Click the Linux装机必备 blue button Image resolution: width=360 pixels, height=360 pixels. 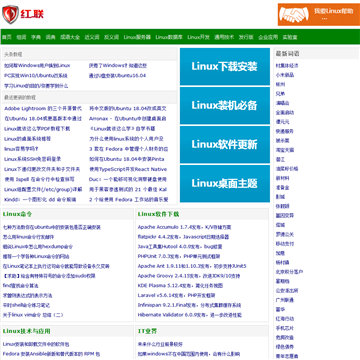pos(225,105)
